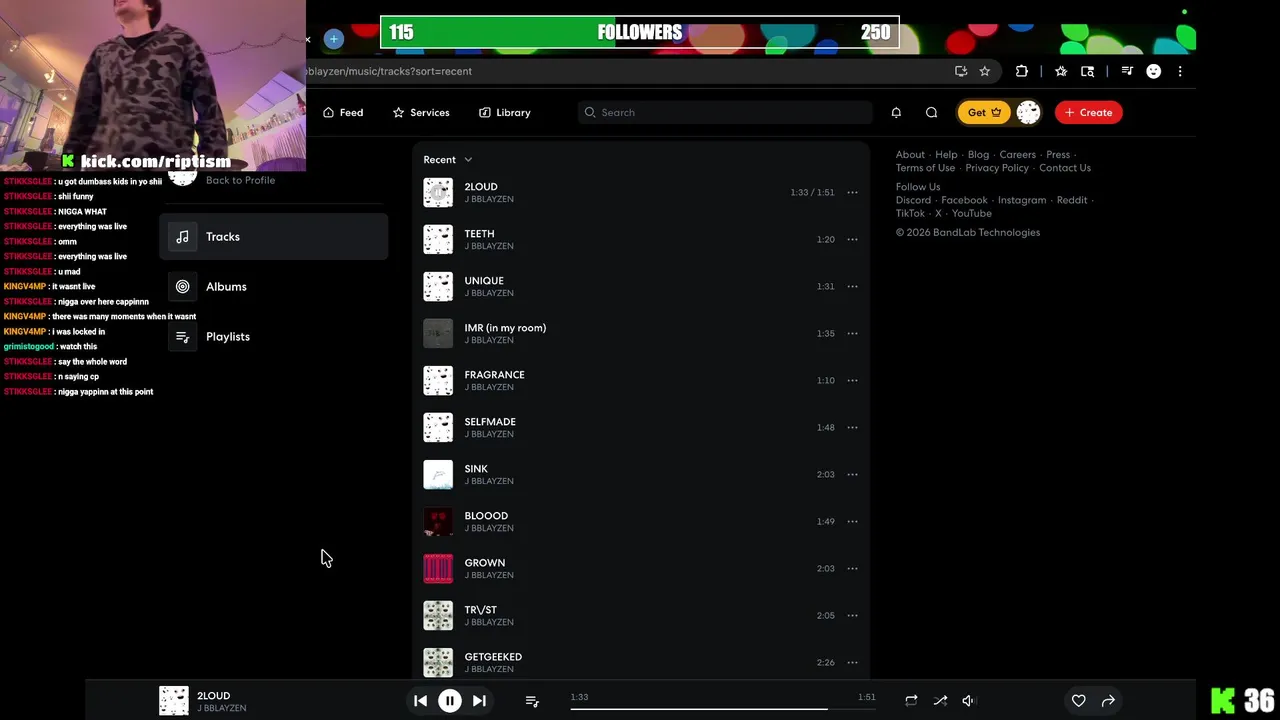1280x720 pixels.
Task: Select Playlists in the sidebar
Action: [274, 337]
